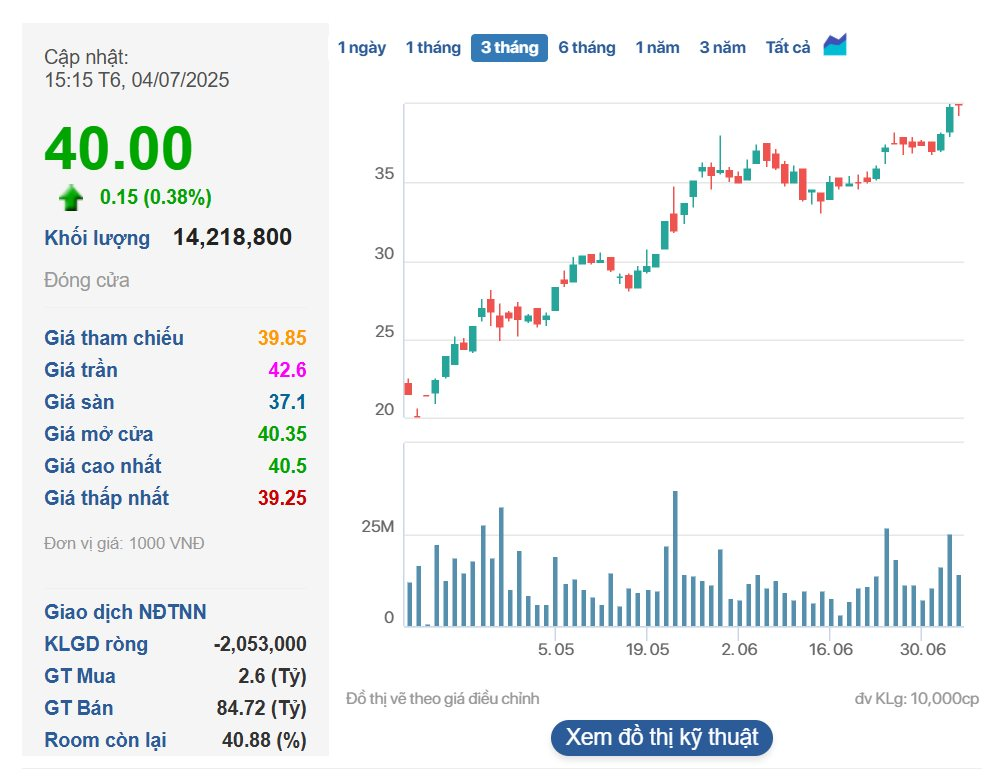Show the 6 tháng price chart
Viewport: 1001px width, 784px height.
click(586, 48)
